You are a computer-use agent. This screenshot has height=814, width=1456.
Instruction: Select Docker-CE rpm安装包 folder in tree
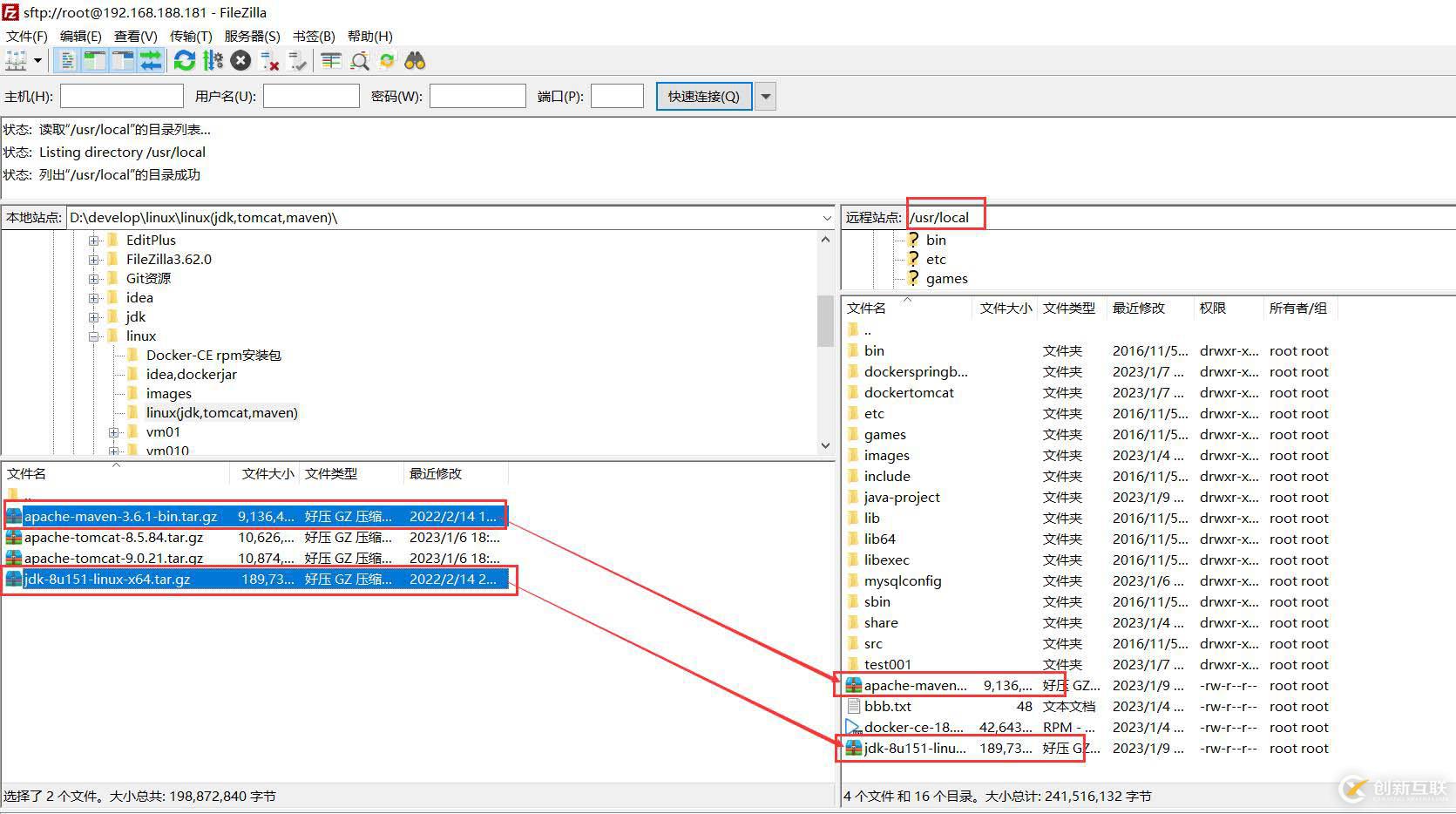[x=213, y=355]
